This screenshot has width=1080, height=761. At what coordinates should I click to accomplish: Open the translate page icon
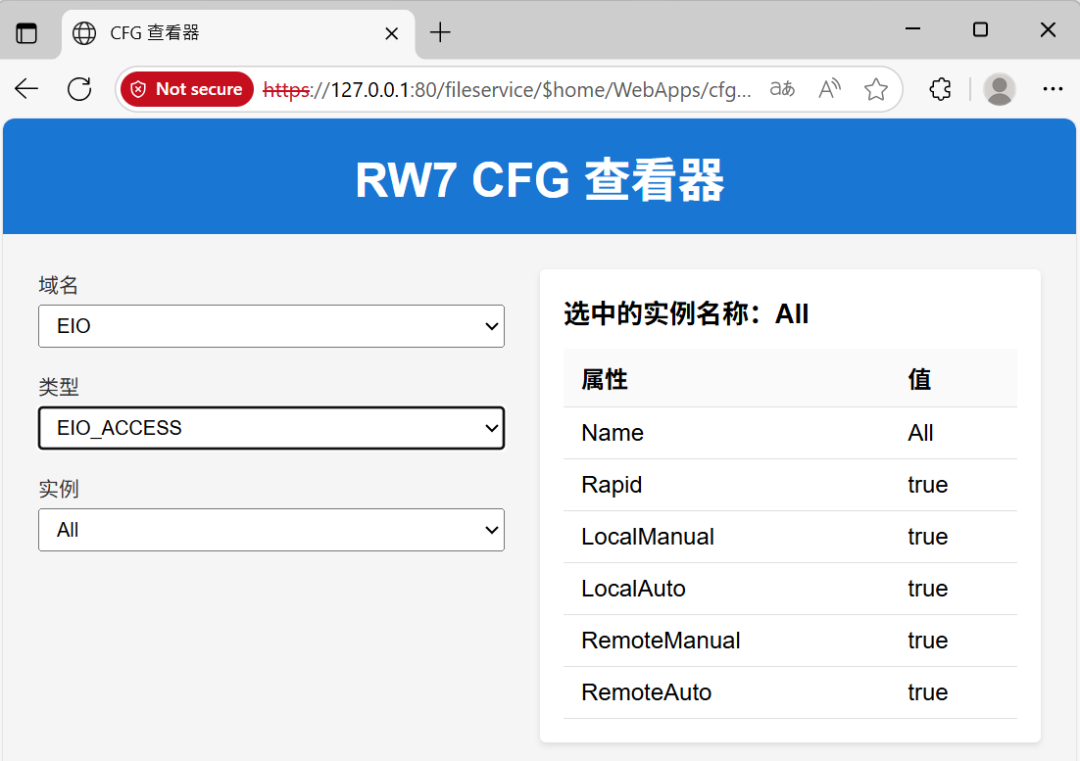[782, 89]
